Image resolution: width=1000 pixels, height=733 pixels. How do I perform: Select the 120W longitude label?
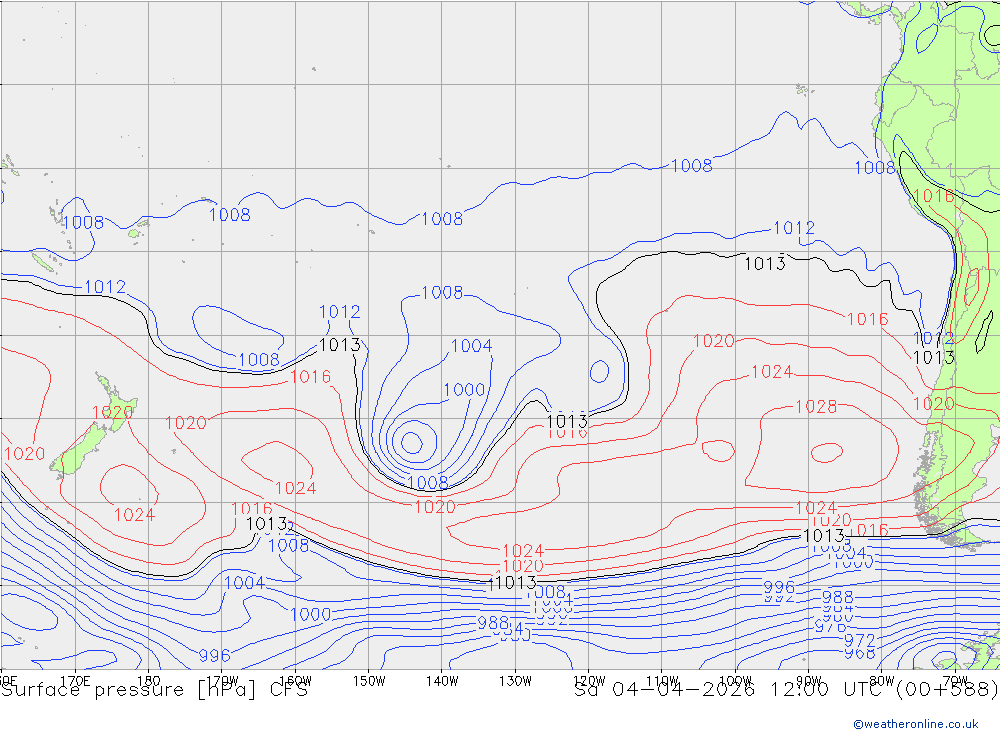coord(589,681)
